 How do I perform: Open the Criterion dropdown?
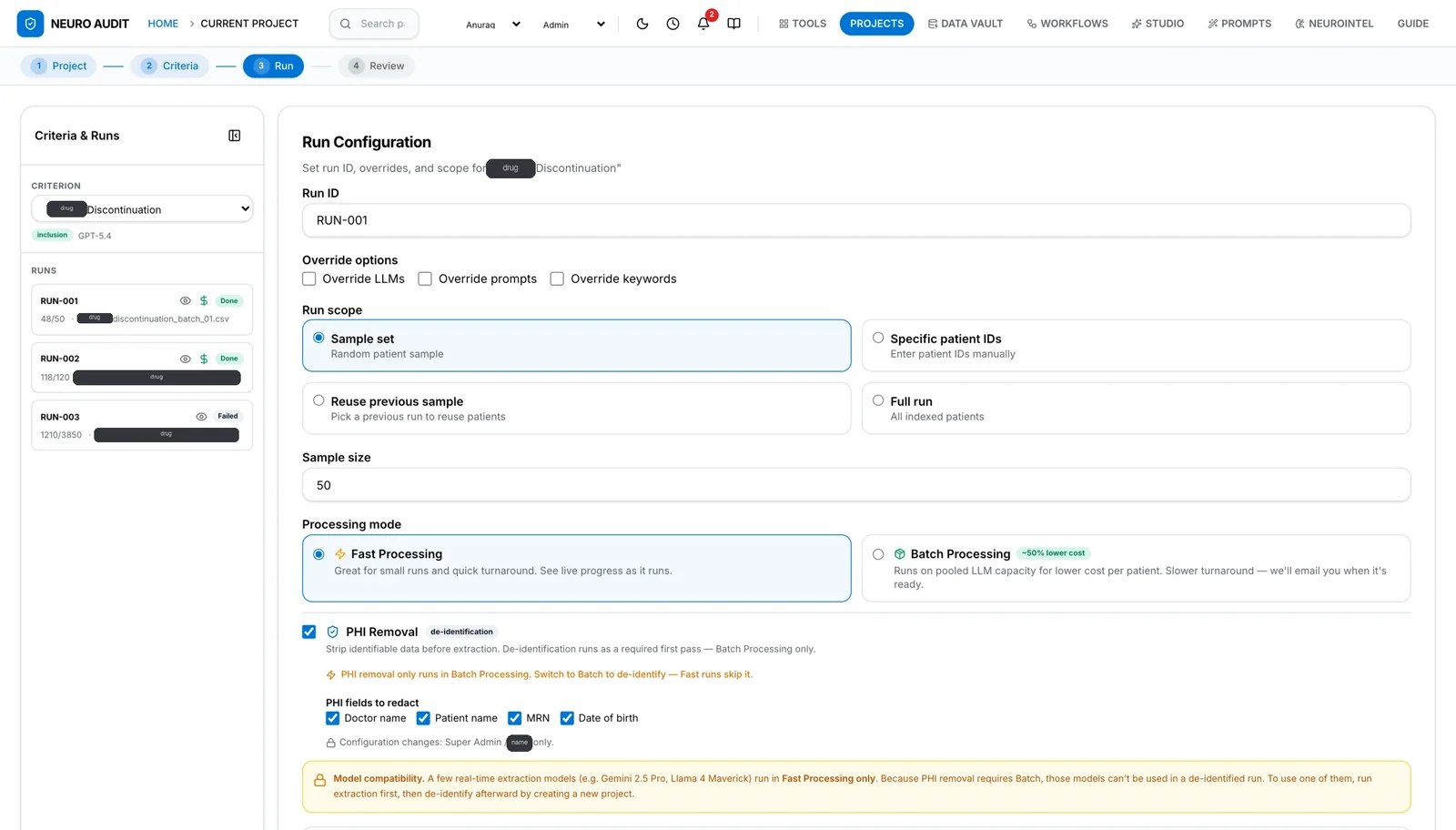142,208
